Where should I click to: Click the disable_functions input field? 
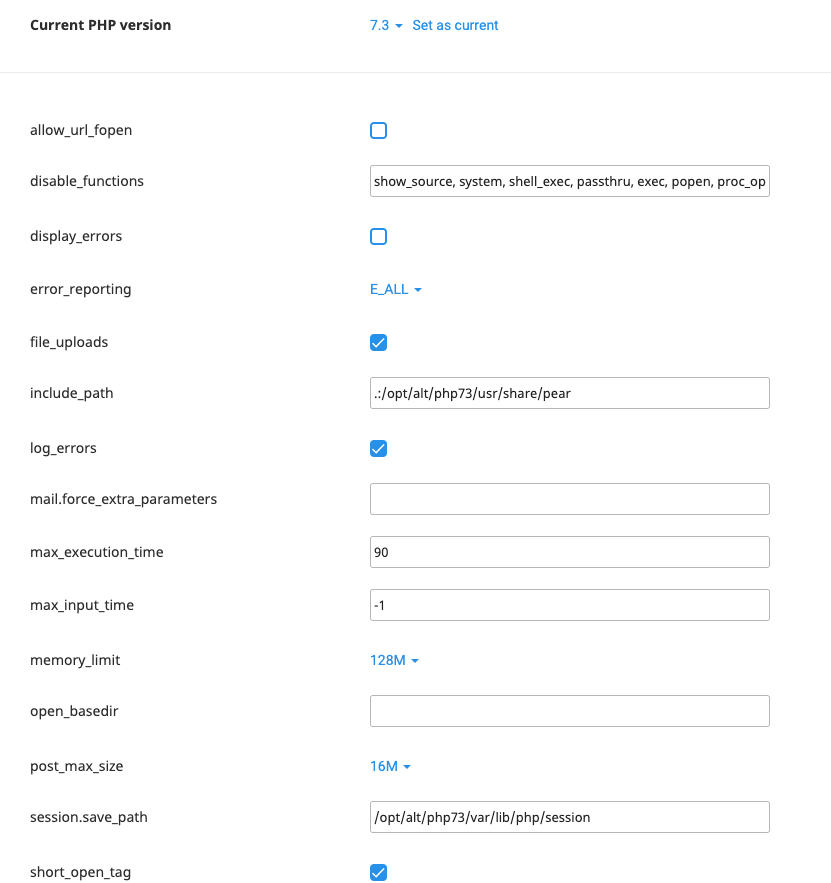pyautogui.click(x=569, y=181)
